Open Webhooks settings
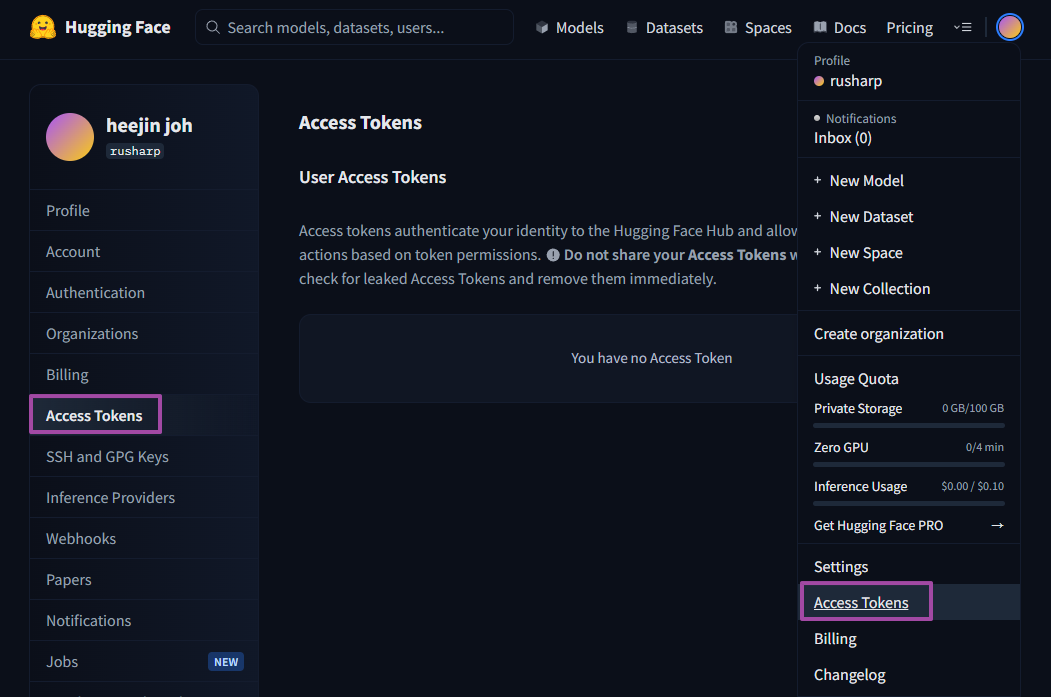The width and height of the screenshot is (1051, 697). (x=144, y=538)
